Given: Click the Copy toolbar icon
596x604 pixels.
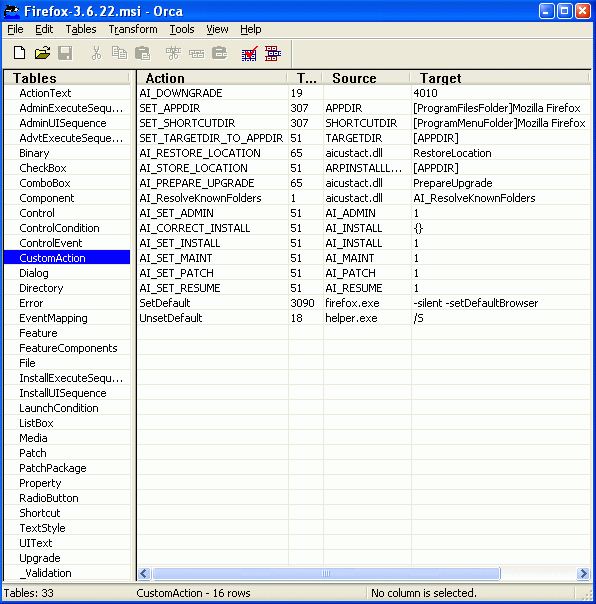Looking at the screenshot, I should (x=119, y=53).
